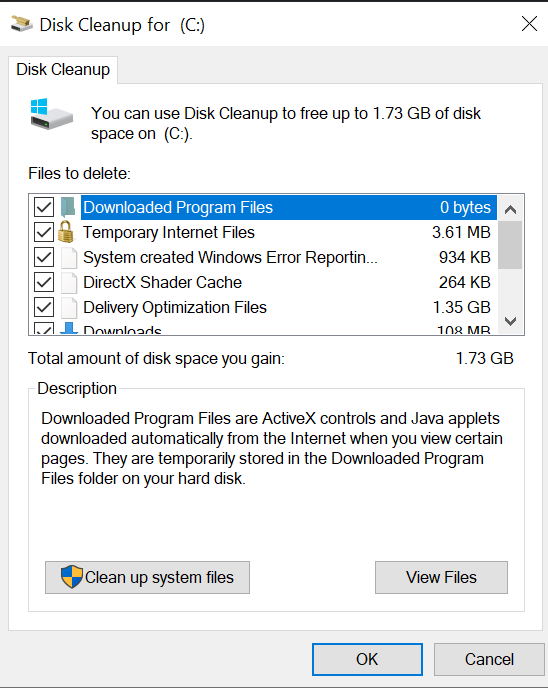
Task: Click the Clean up system files button
Action: pos(147,577)
